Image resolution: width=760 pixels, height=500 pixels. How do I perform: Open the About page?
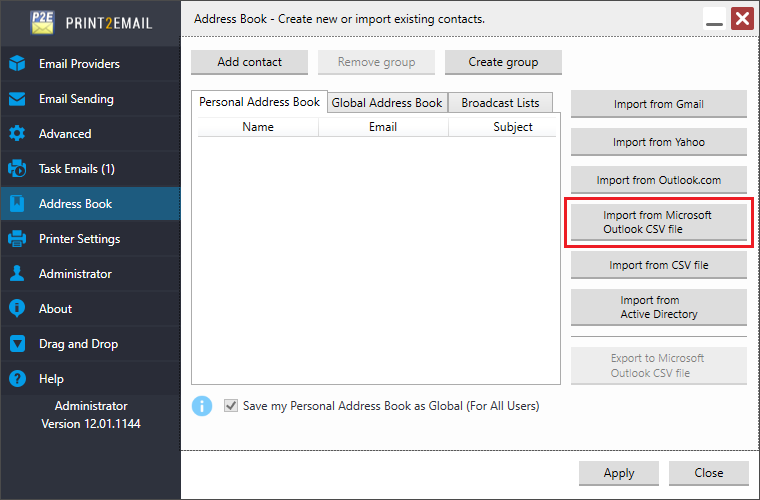[91, 308]
